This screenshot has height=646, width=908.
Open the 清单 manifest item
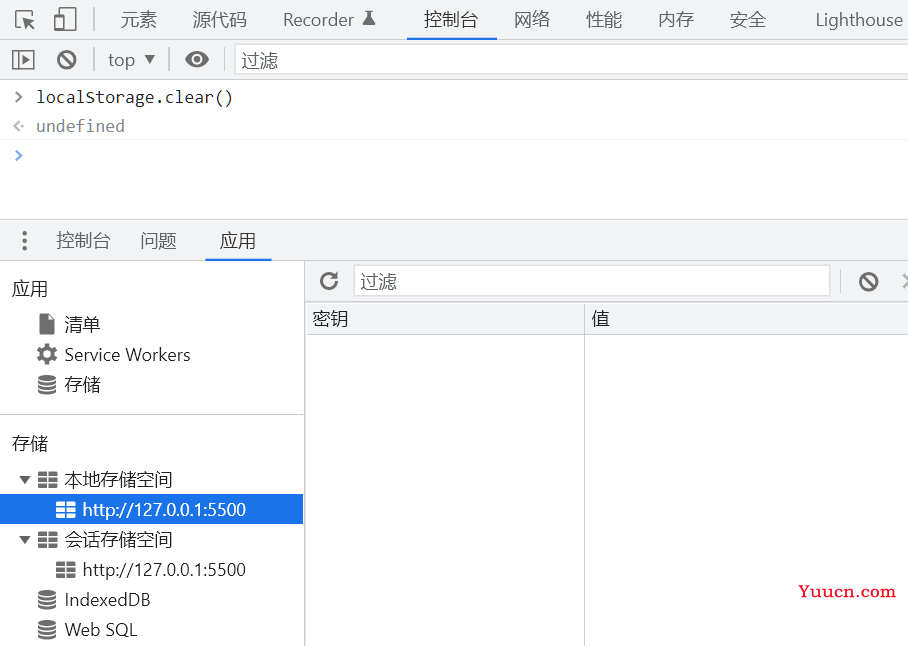pyautogui.click(x=82, y=325)
